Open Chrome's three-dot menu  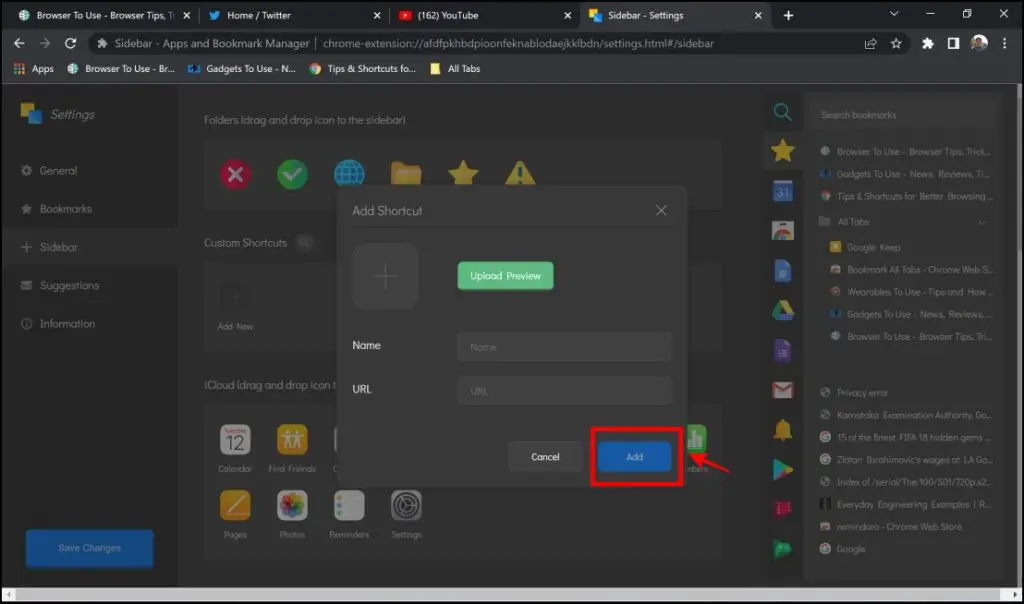[x=1003, y=44]
